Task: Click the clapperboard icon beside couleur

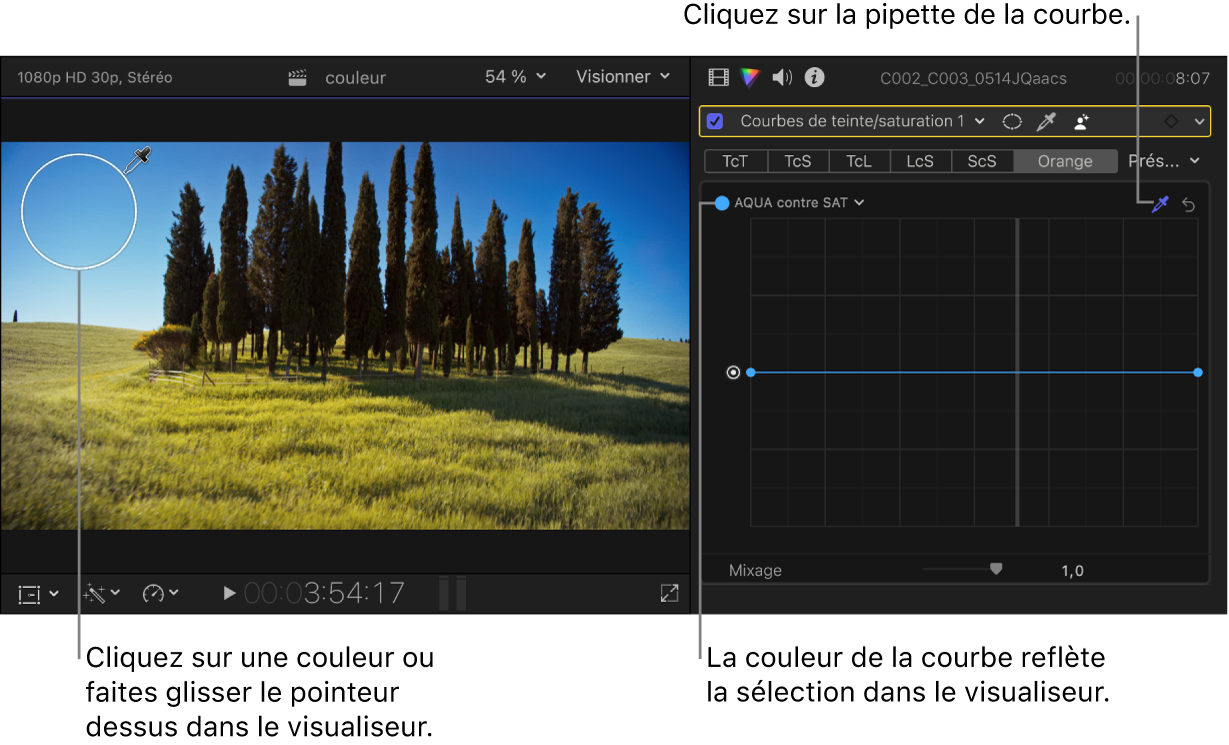Action: (297, 78)
